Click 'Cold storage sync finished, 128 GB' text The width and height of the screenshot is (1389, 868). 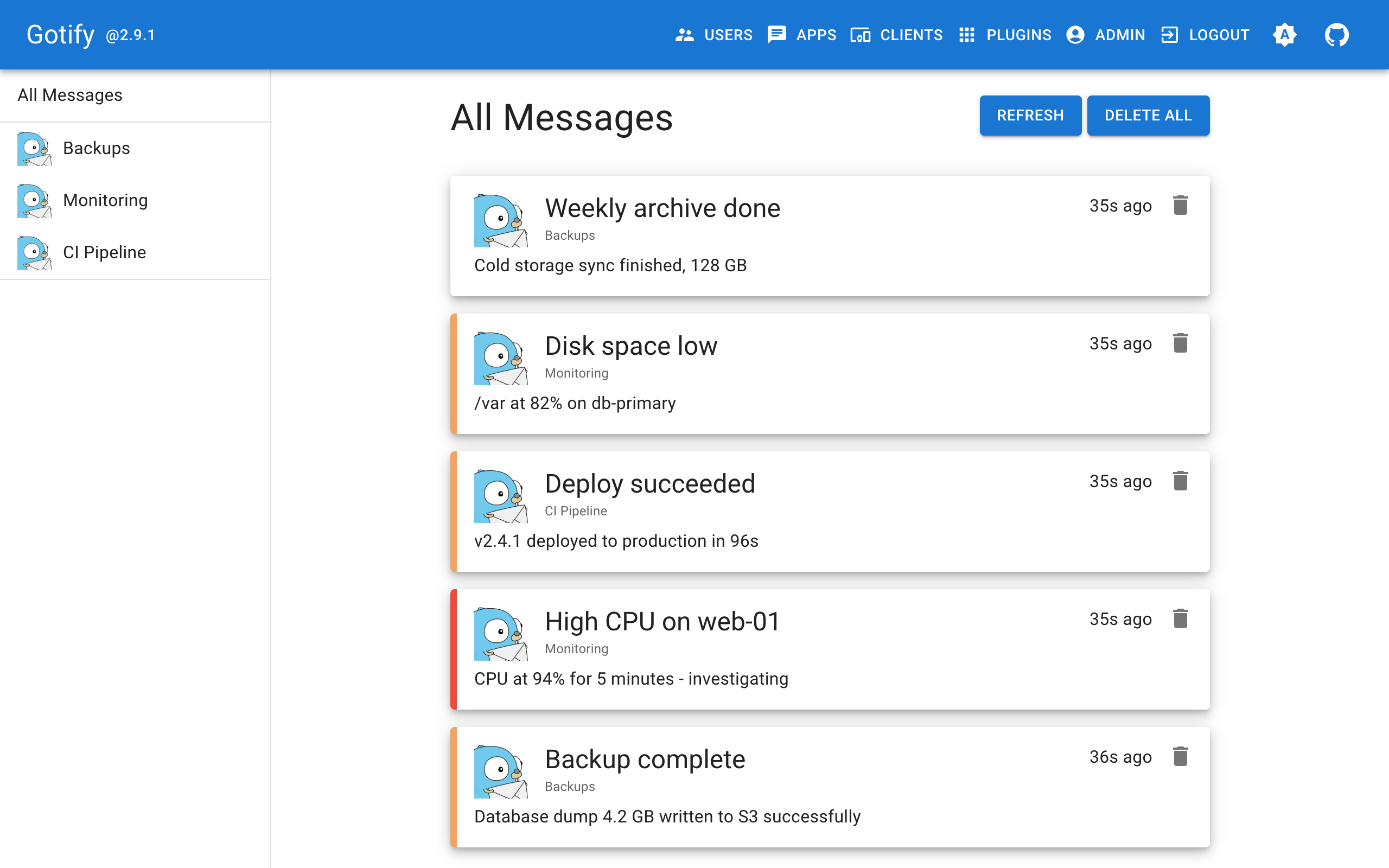(610, 266)
